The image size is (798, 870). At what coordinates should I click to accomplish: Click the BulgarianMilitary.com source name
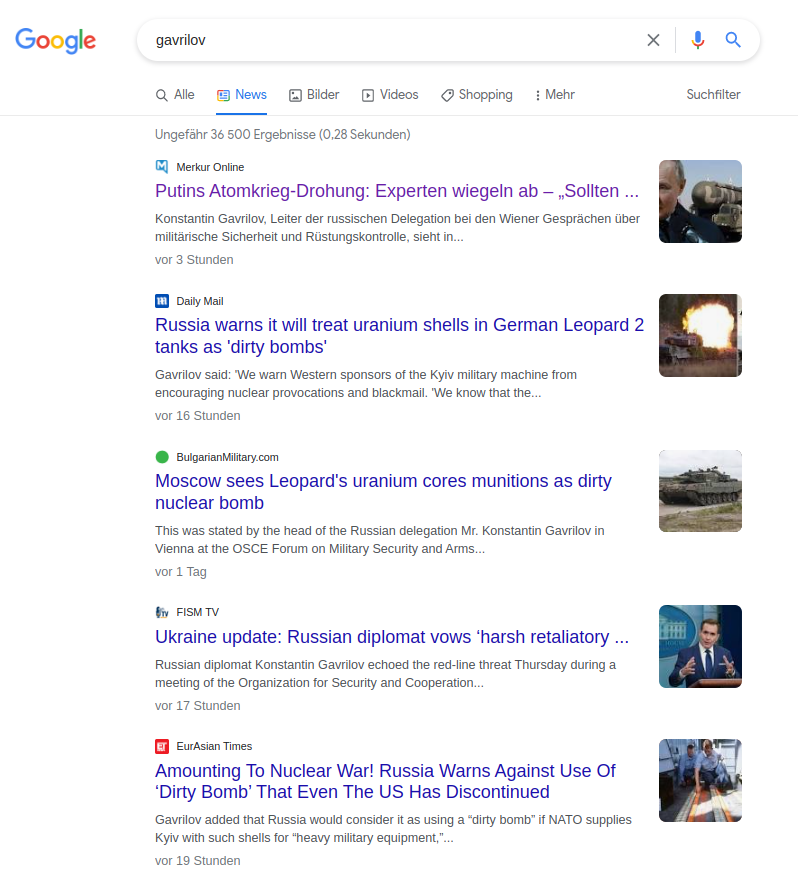[228, 457]
